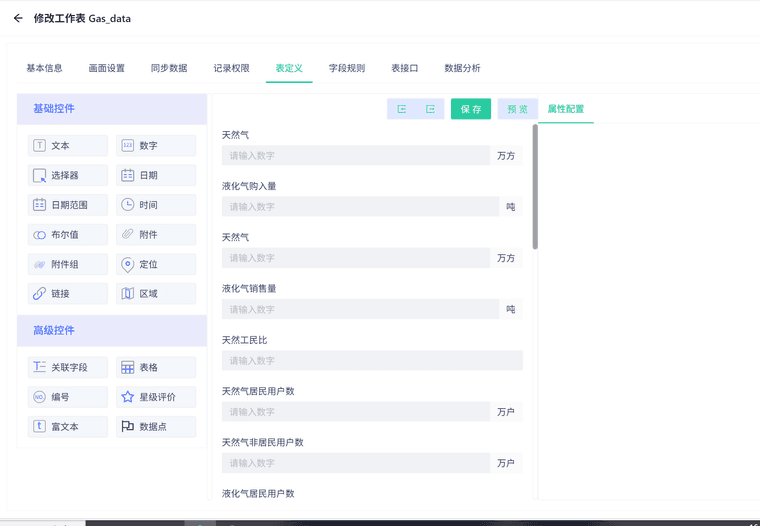760x526 pixels.
Task: Click the 液化气购入量 input field
Action: coord(361,207)
